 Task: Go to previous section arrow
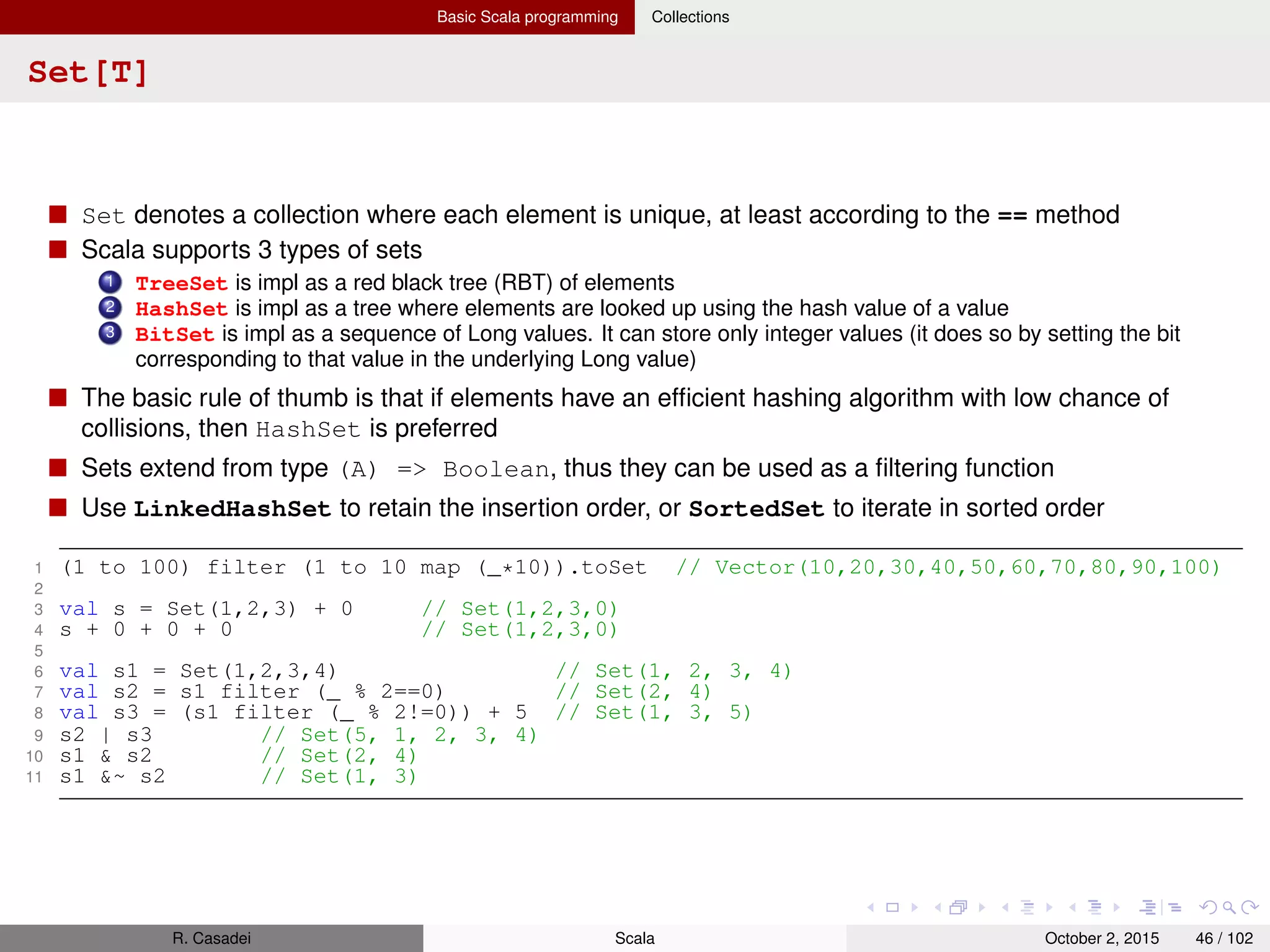coord(1072,907)
